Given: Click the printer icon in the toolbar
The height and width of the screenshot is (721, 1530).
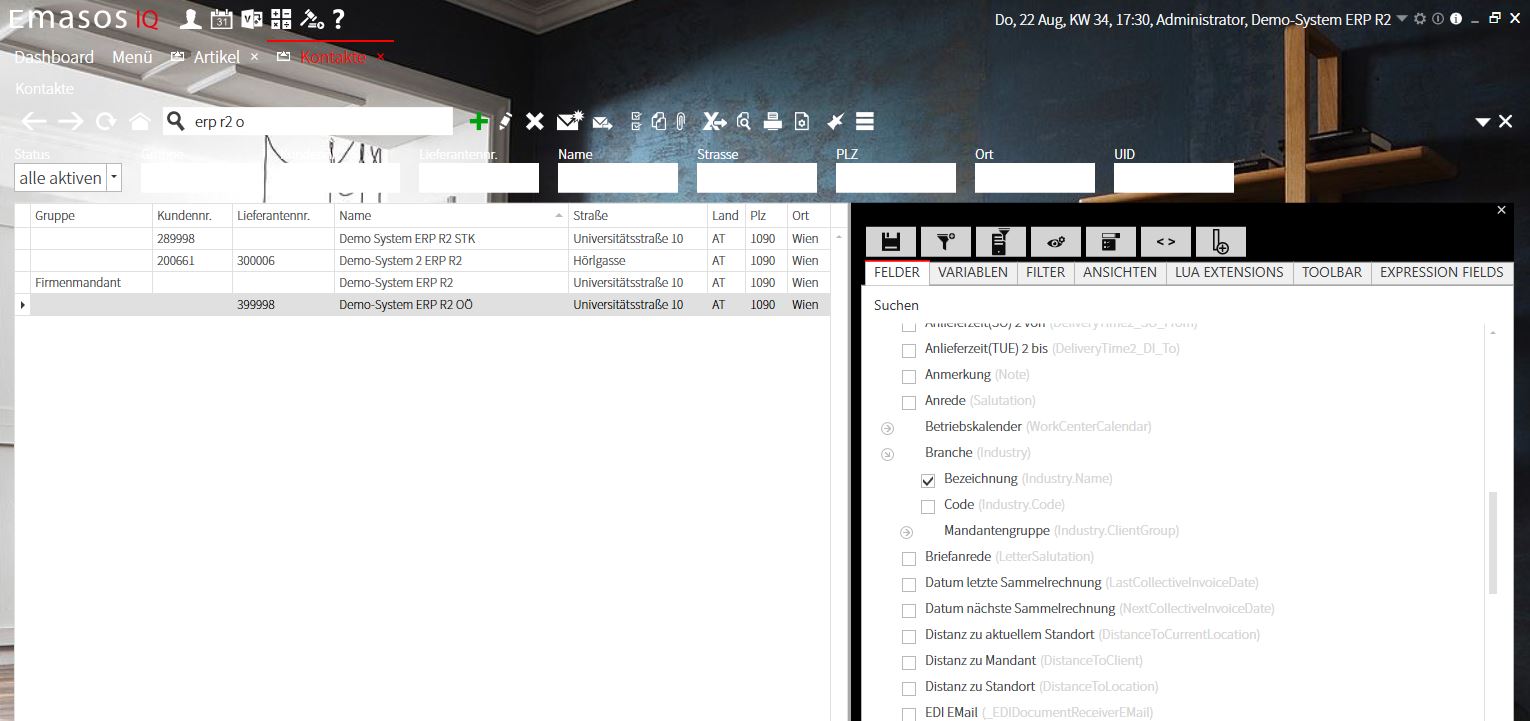Looking at the screenshot, I should (x=772, y=121).
